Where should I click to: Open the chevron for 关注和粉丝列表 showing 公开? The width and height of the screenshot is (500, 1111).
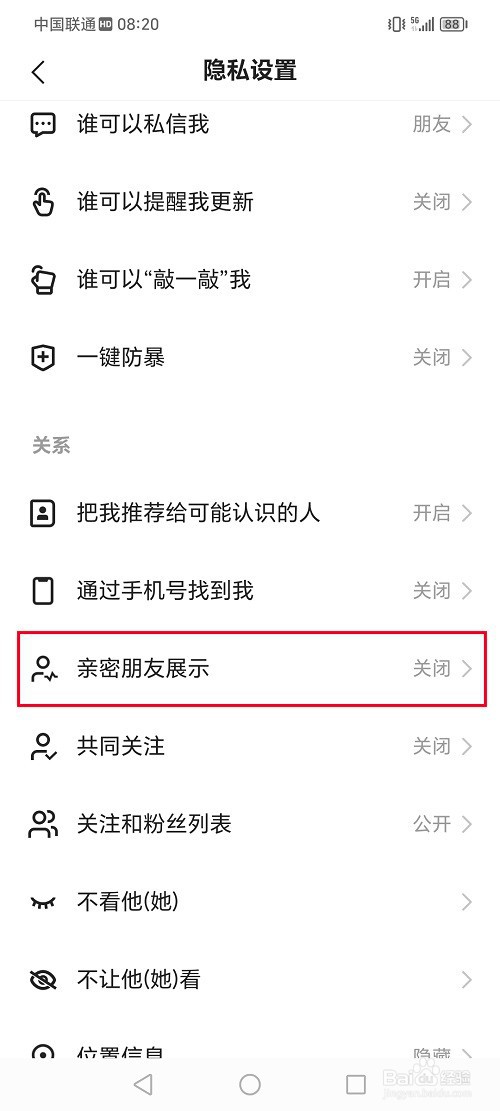467,824
